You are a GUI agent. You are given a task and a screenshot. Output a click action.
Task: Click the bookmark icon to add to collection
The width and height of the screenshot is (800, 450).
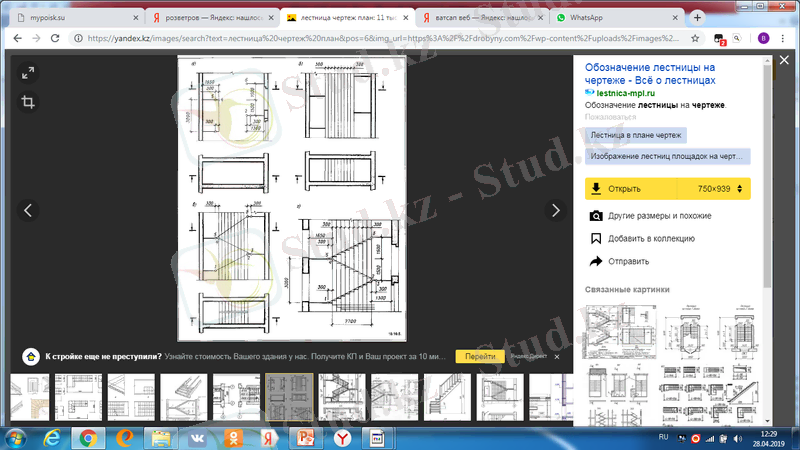click(596, 239)
